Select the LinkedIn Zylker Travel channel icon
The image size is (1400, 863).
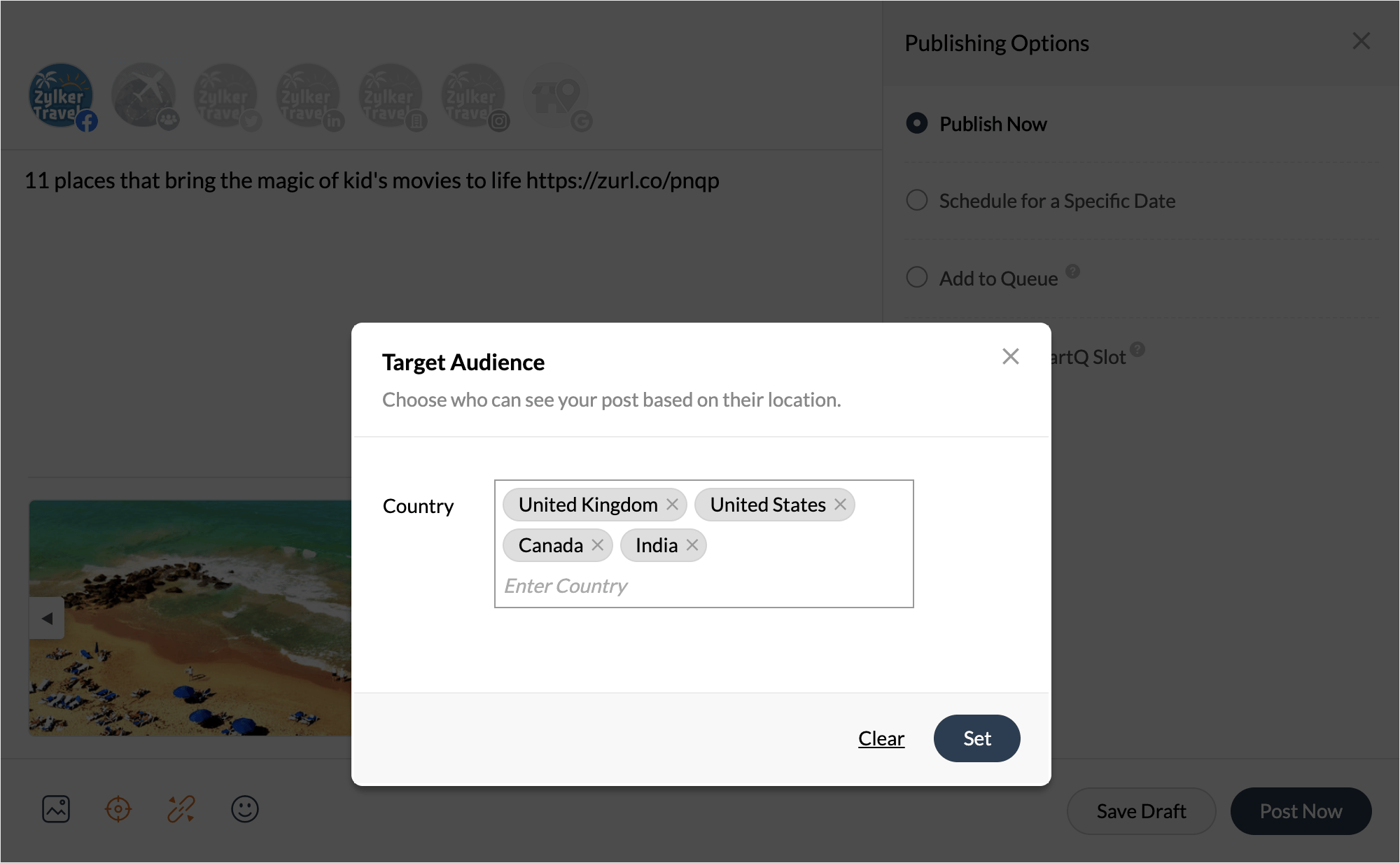point(308,96)
